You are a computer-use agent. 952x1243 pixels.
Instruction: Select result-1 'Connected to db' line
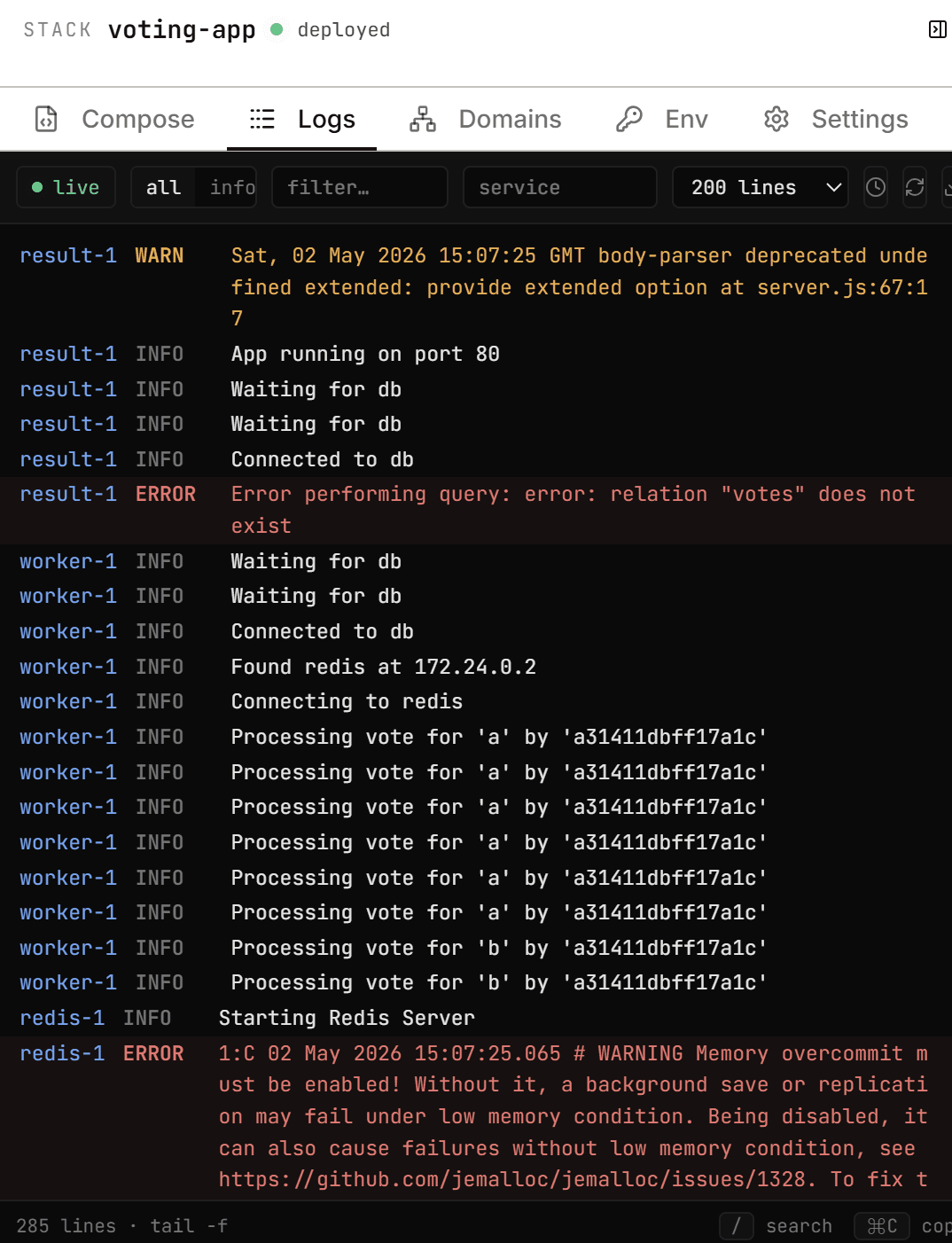[x=476, y=459]
